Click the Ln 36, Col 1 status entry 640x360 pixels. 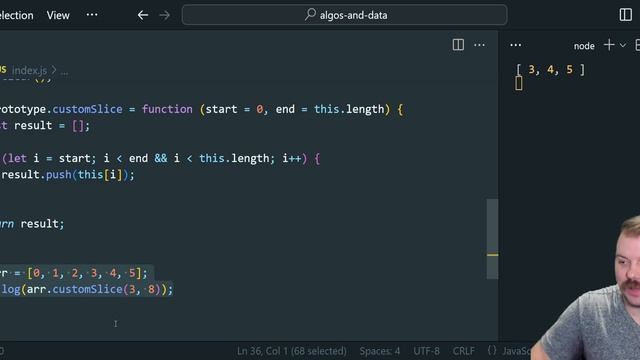pos(291,351)
